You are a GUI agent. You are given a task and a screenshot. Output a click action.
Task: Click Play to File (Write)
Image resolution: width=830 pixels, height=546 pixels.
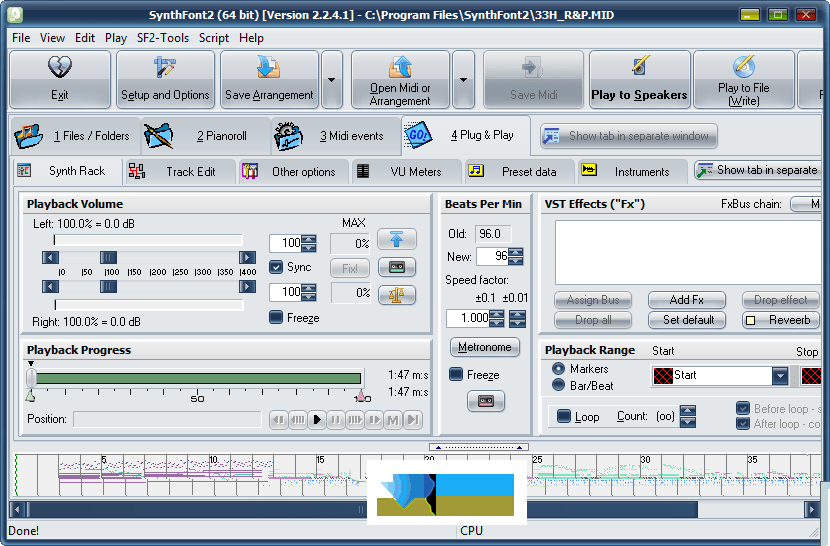(744, 79)
